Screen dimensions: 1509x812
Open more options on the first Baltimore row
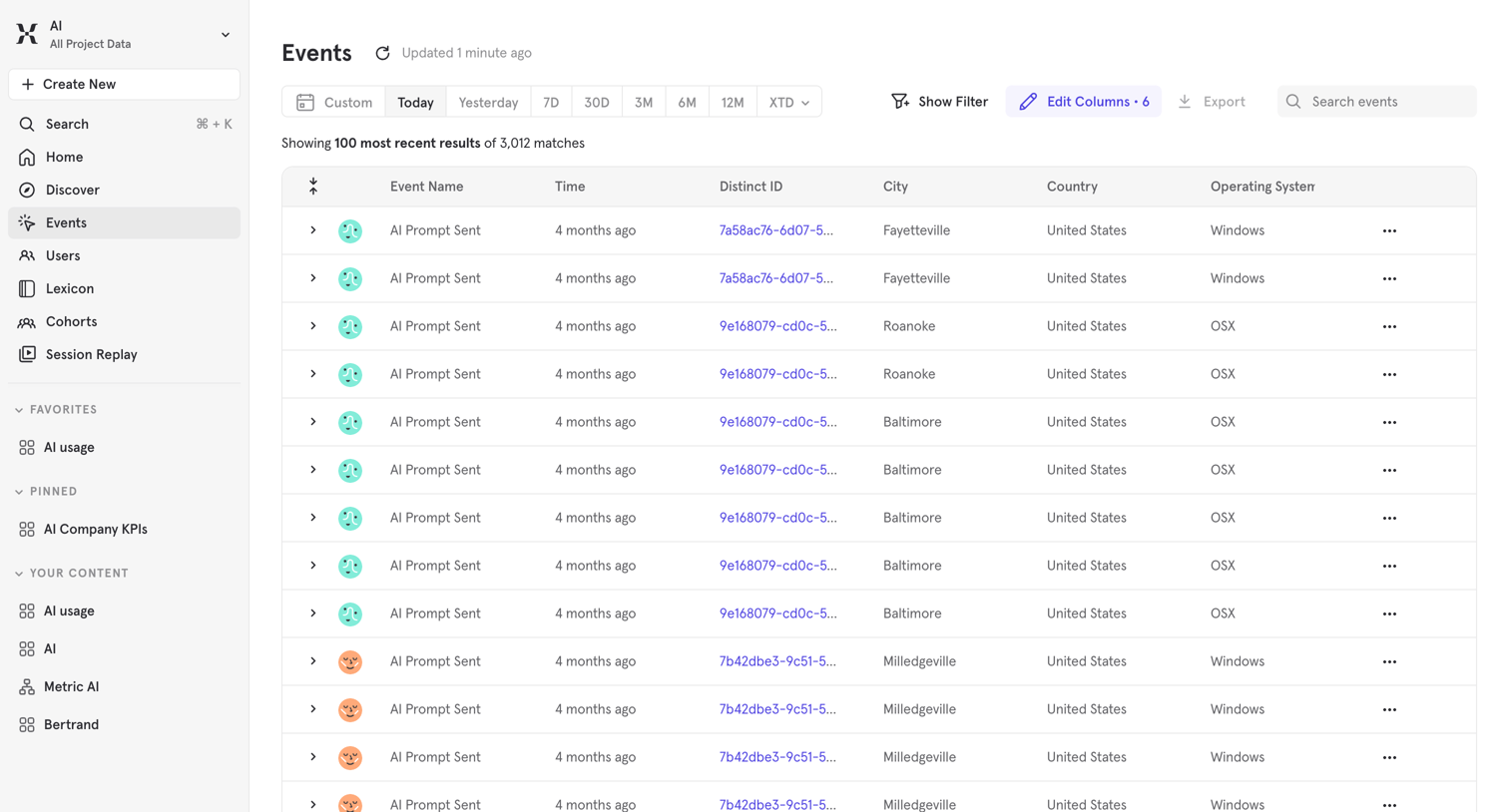point(1389,422)
